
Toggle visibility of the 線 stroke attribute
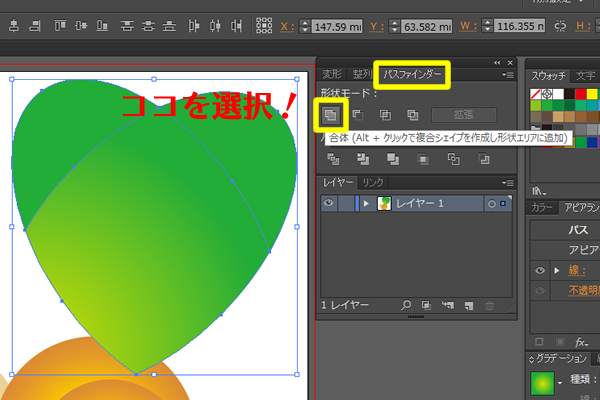pyautogui.click(x=539, y=270)
